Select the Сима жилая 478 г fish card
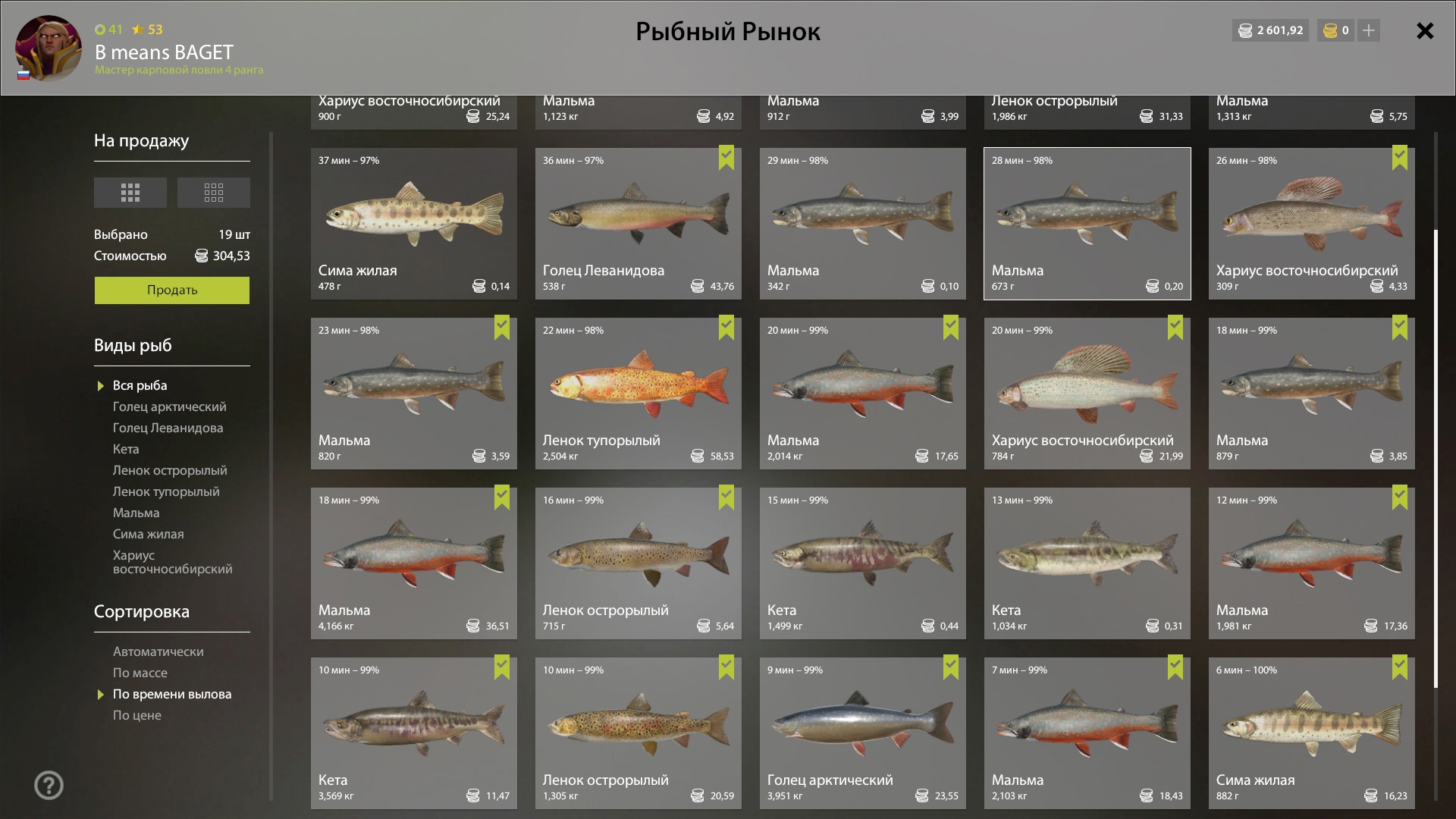 [x=414, y=224]
